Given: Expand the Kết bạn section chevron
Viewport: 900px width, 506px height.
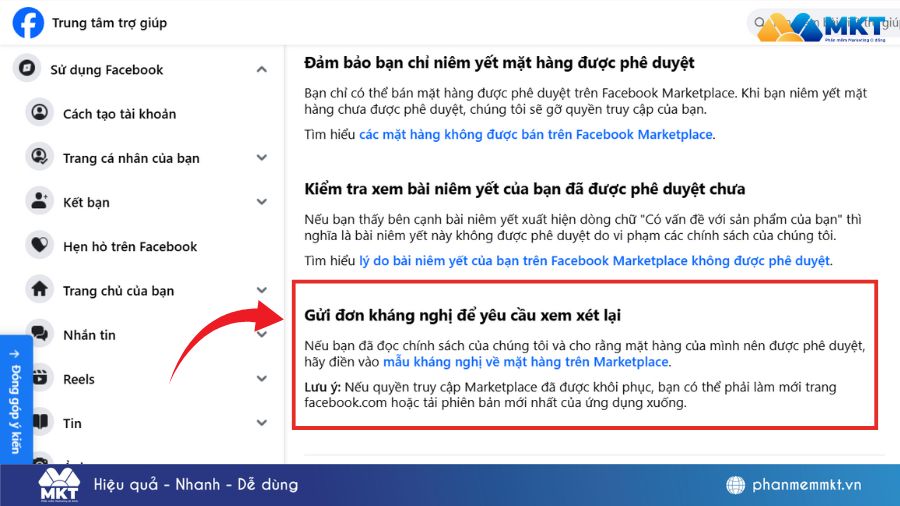Looking at the screenshot, I should click(x=262, y=202).
